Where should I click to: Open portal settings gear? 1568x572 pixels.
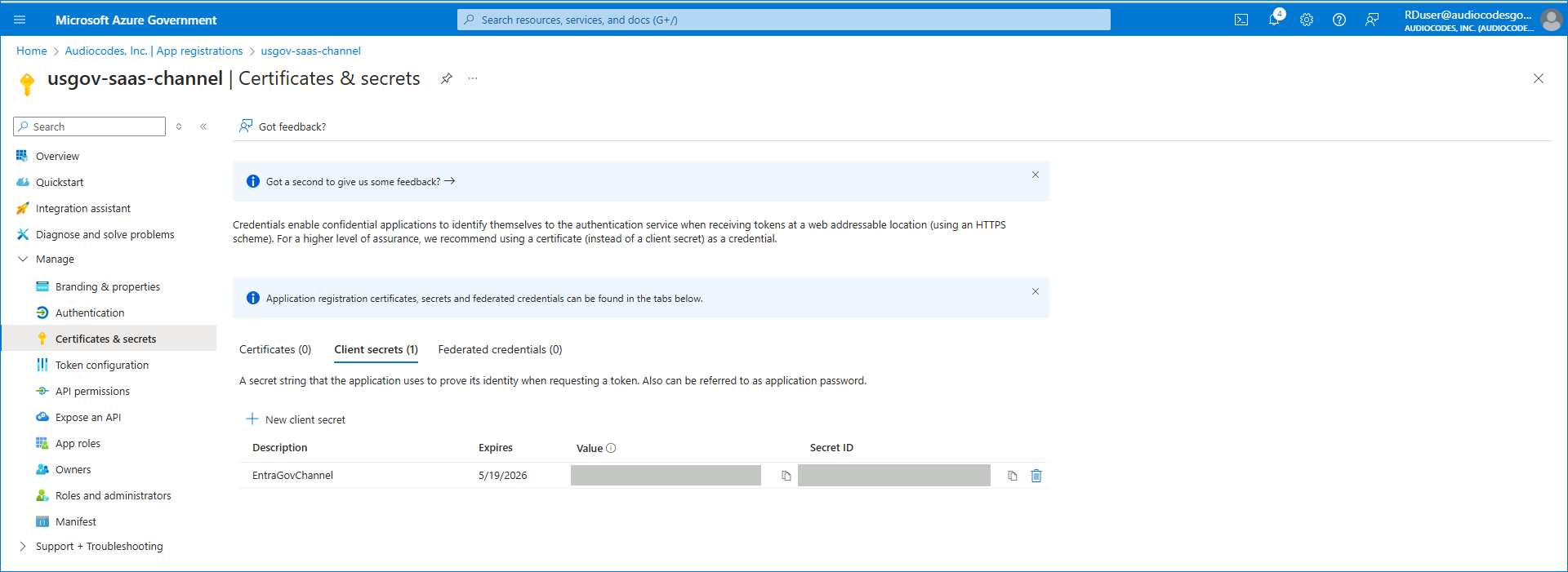pos(1307,20)
